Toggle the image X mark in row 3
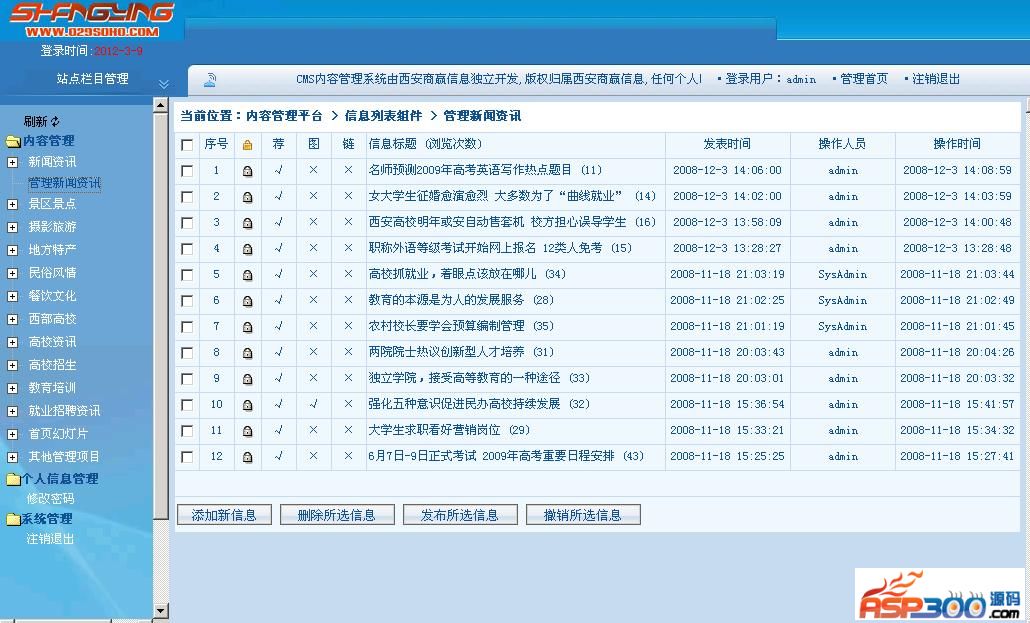 click(313, 222)
